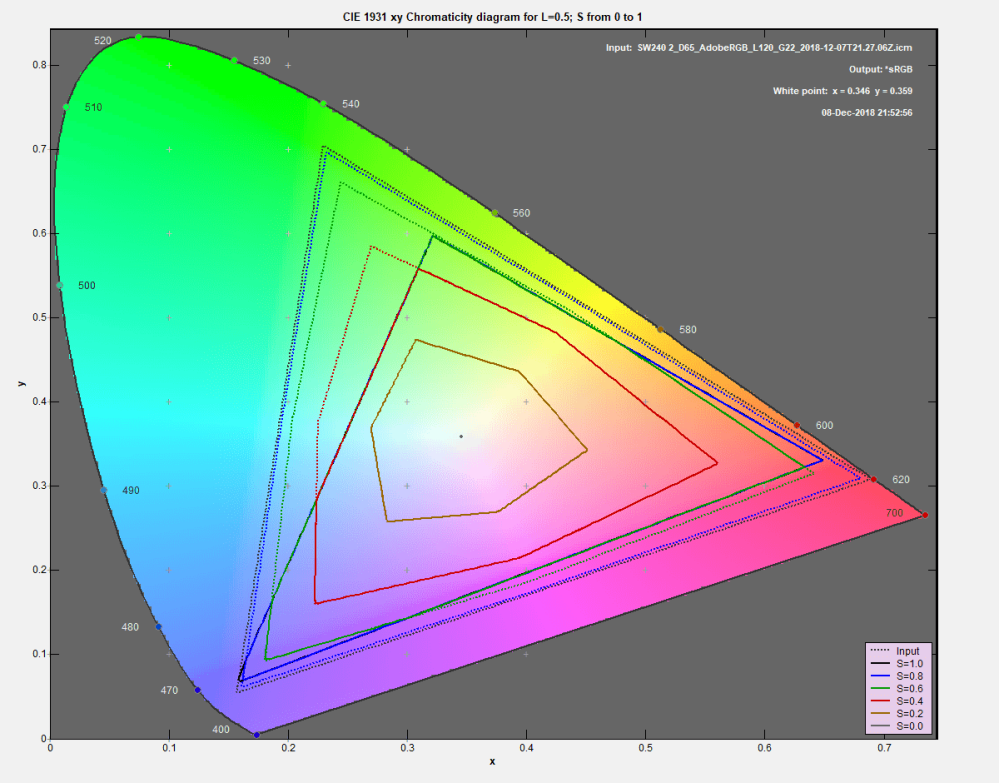Click the "560" wavelength label
The width and height of the screenshot is (999, 783).
click(x=521, y=213)
